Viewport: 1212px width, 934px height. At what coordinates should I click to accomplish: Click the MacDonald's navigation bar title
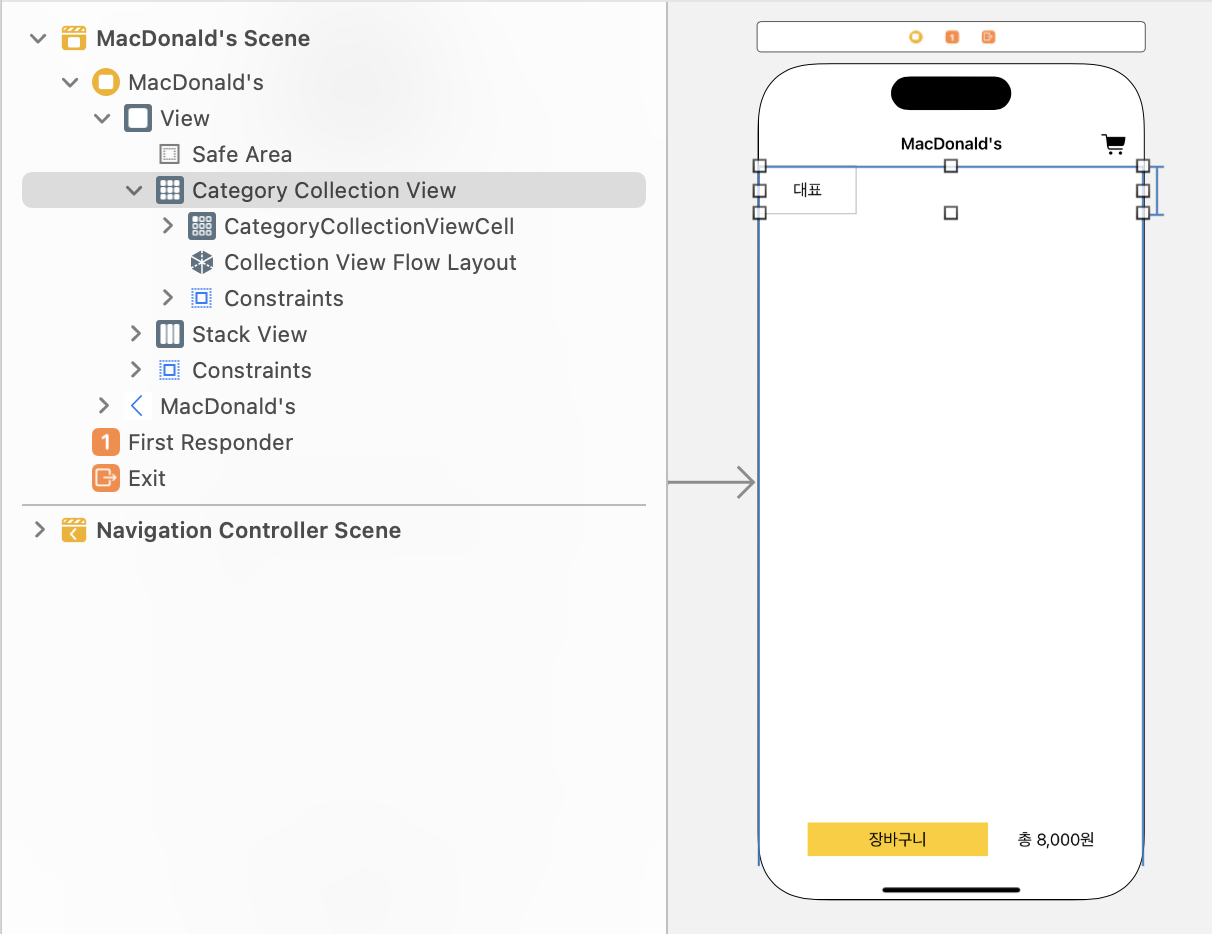951,144
